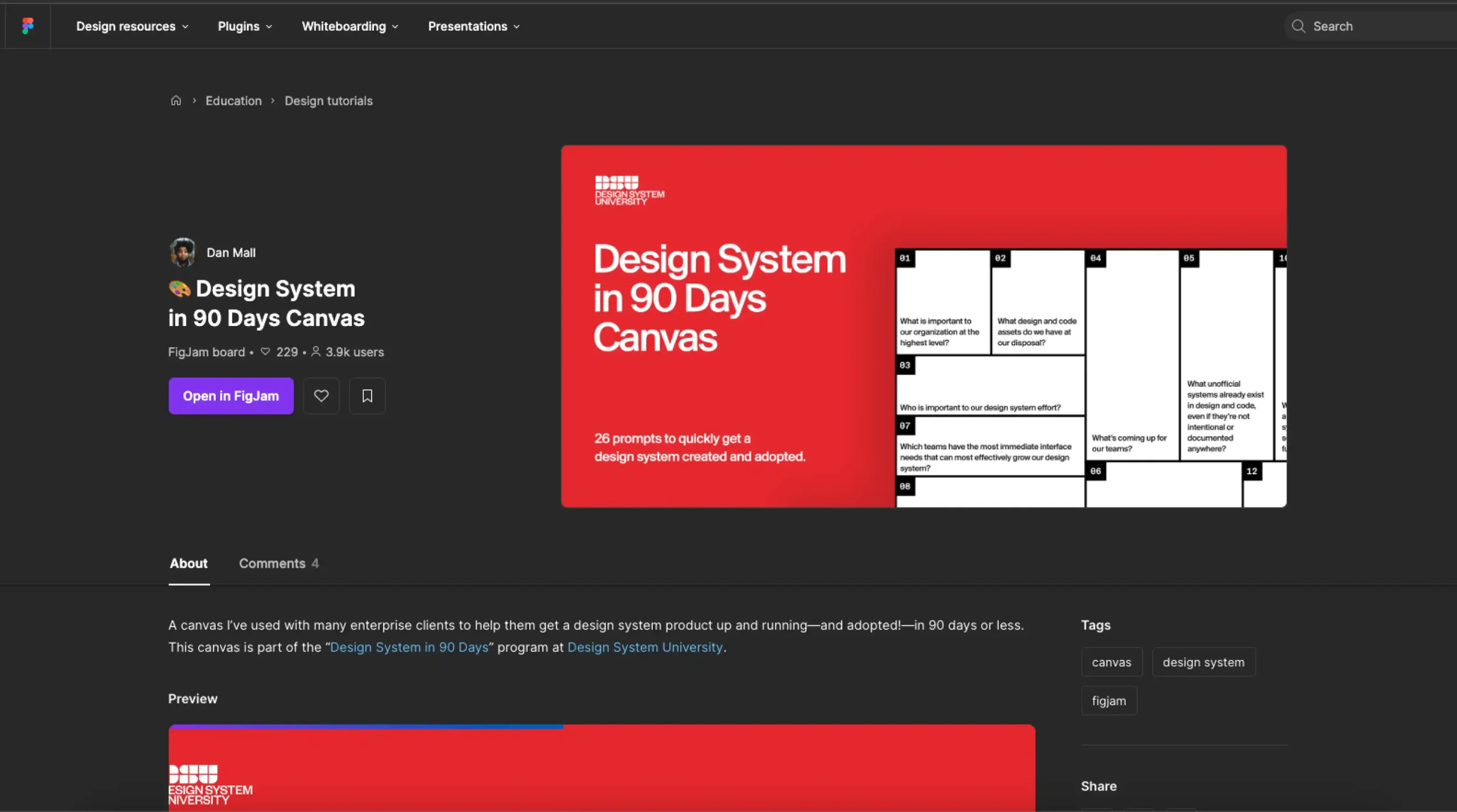The image size is (1457, 812).
Task: Click the design system tag
Action: [1204, 662]
